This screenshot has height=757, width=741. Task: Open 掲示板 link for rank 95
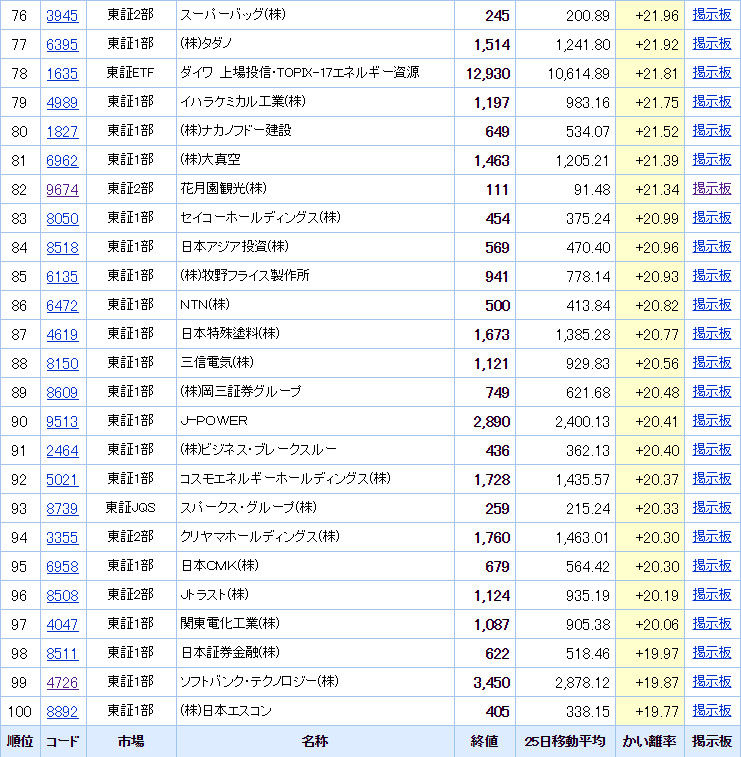point(712,566)
